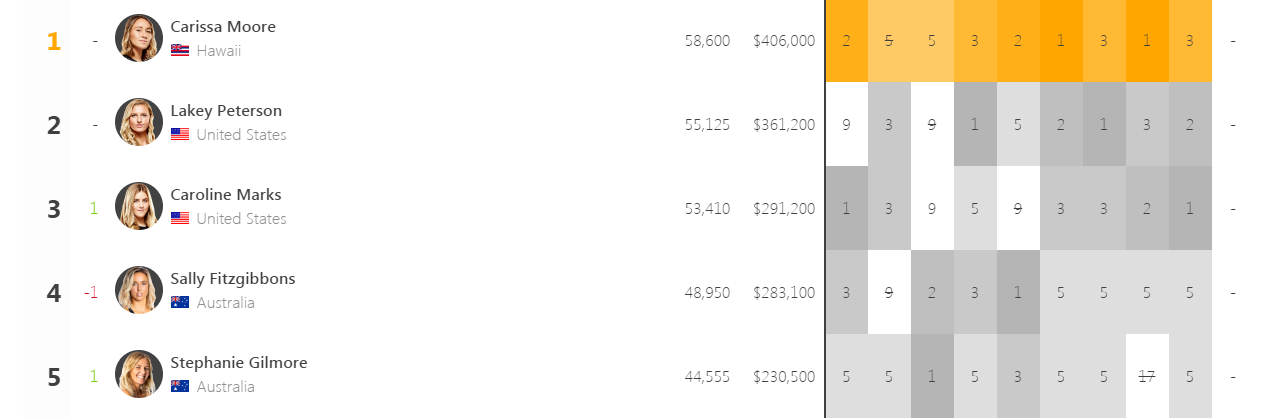
Task: Select Carissa Moore's first event result cell
Action: (x=847, y=40)
